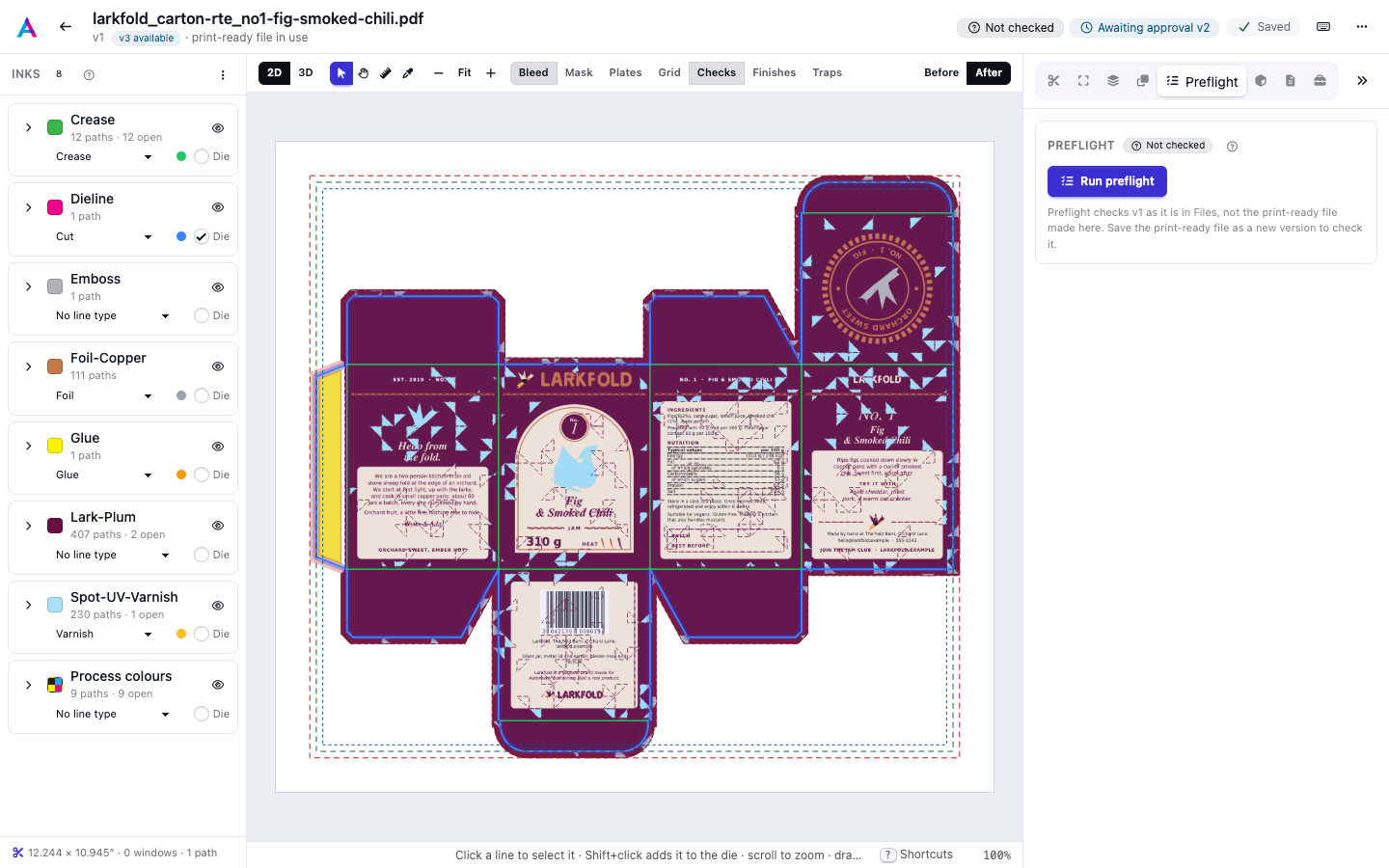Open the scissors panel in right toolbar
The height and width of the screenshot is (868, 1389).
[x=1053, y=81]
